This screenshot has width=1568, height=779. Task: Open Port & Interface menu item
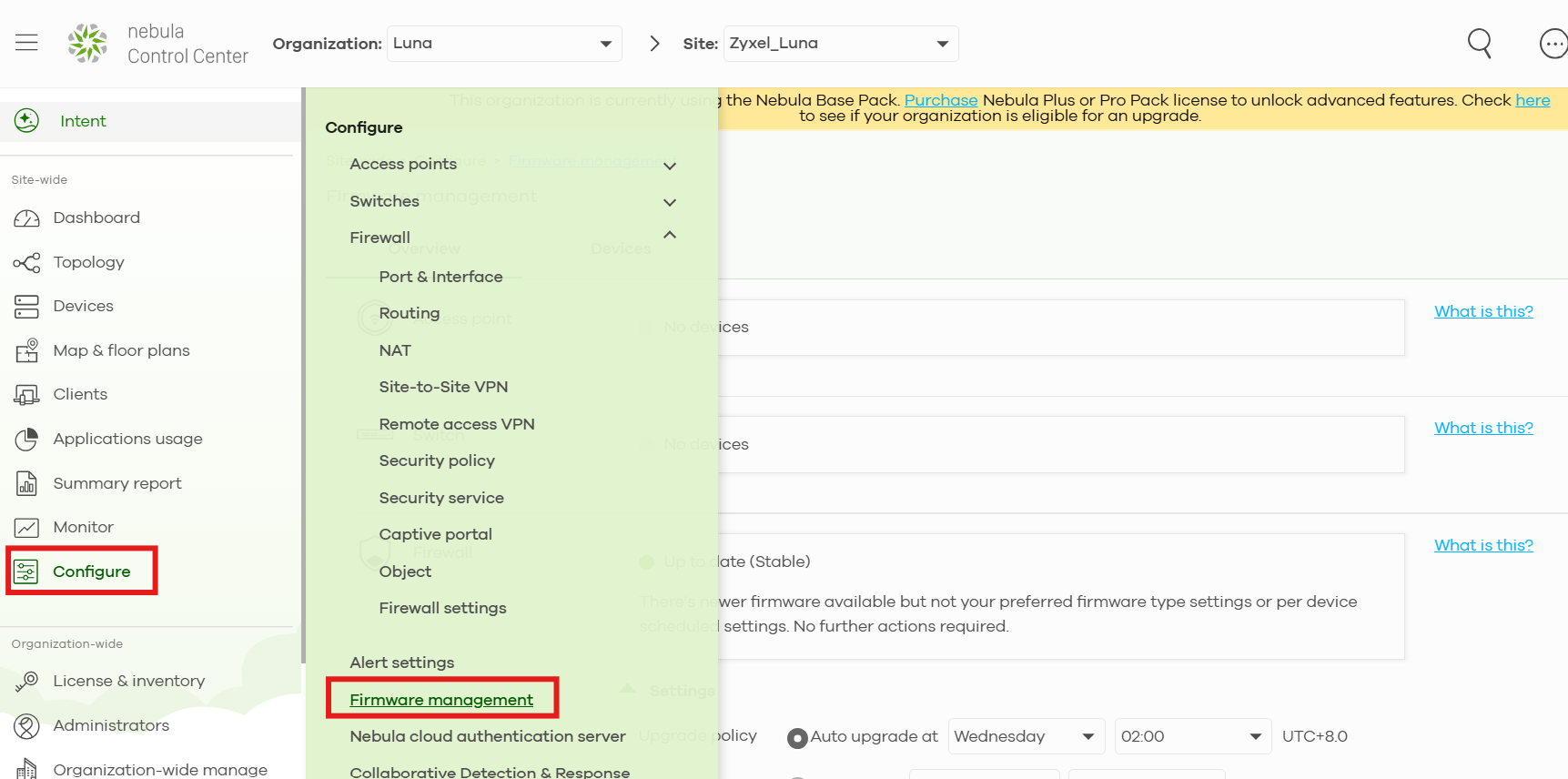[440, 277]
